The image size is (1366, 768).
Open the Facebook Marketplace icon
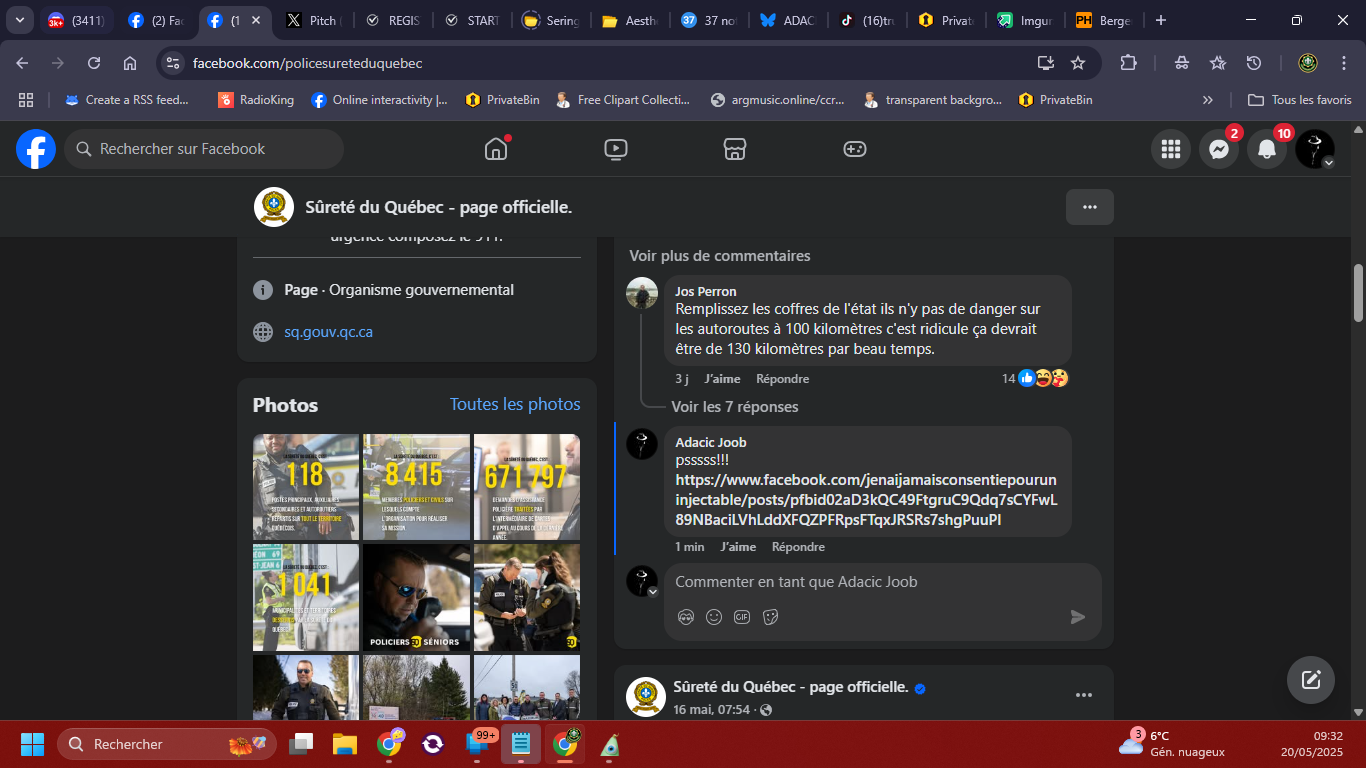click(735, 149)
